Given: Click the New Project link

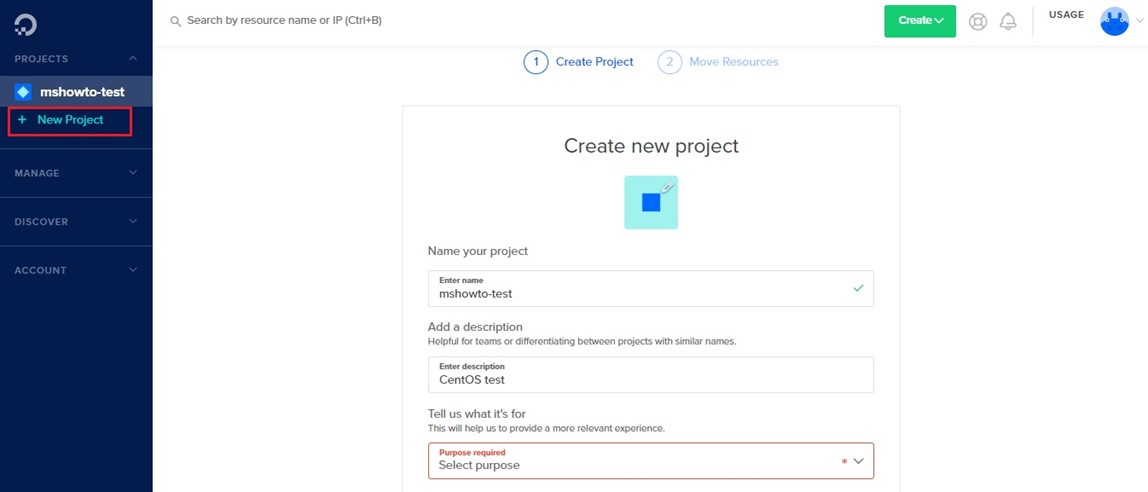Looking at the screenshot, I should (70, 119).
